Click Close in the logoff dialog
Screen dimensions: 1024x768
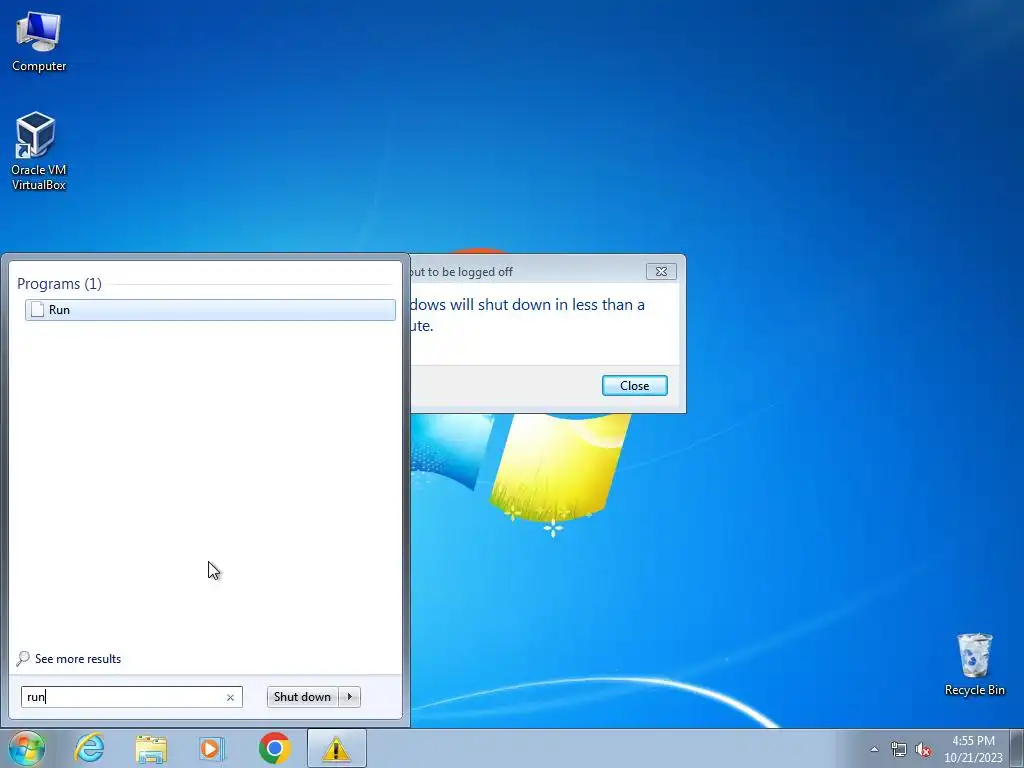point(635,385)
